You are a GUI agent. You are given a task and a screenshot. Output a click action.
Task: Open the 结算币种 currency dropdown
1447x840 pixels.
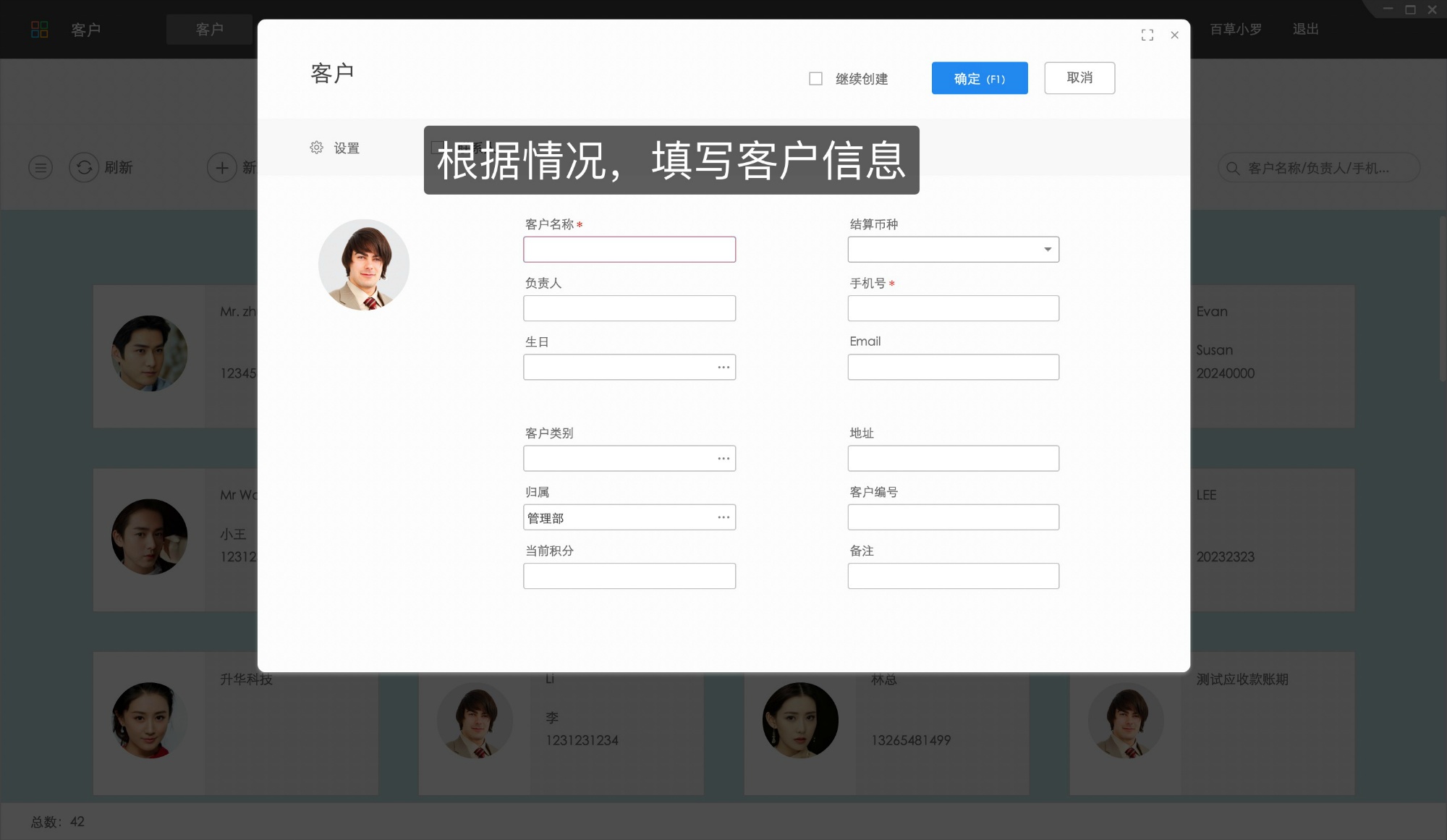pyautogui.click(x=1047, y=249)
